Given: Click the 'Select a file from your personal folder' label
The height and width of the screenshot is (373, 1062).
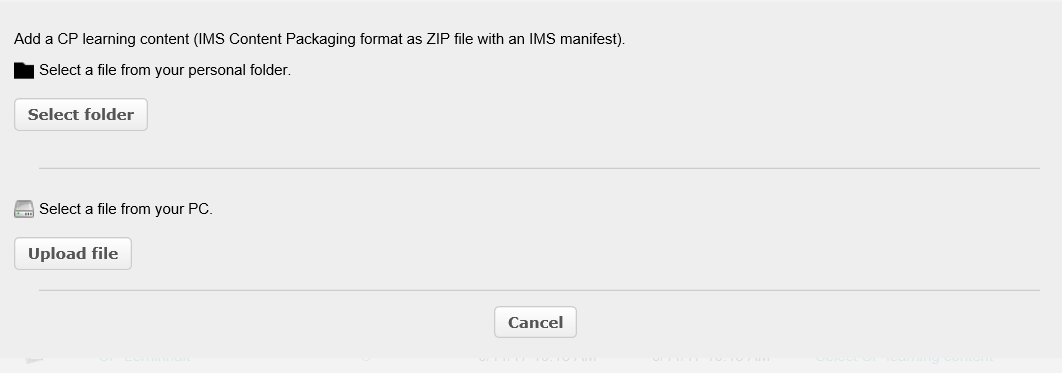Looking at the screenshot, I should [165, 70].
